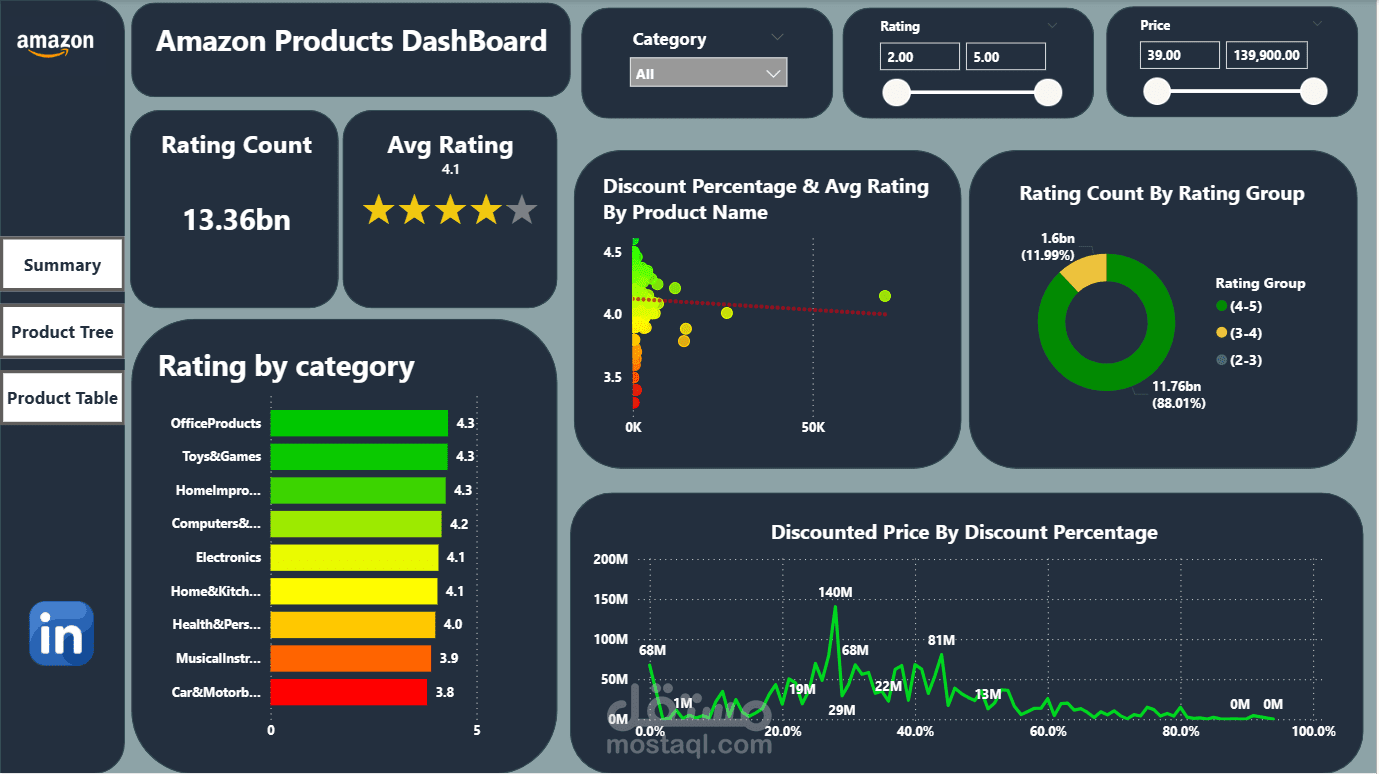Screen dimensions: 1379x774
Task: Click the fifth grey rating star
Action: pyautogui.click(x=521, y=210)
